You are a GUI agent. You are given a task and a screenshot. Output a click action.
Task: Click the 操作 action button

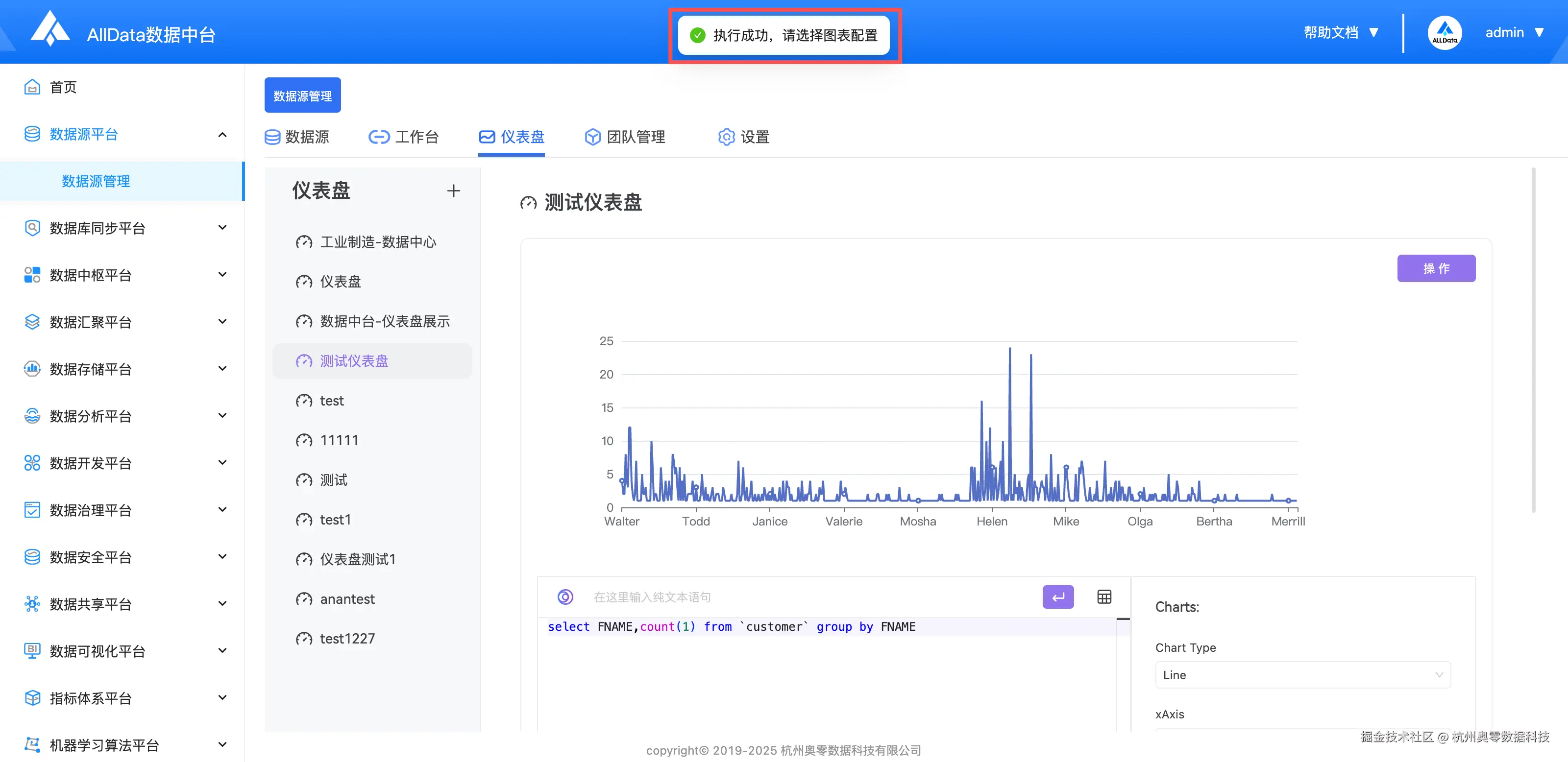1437,268
